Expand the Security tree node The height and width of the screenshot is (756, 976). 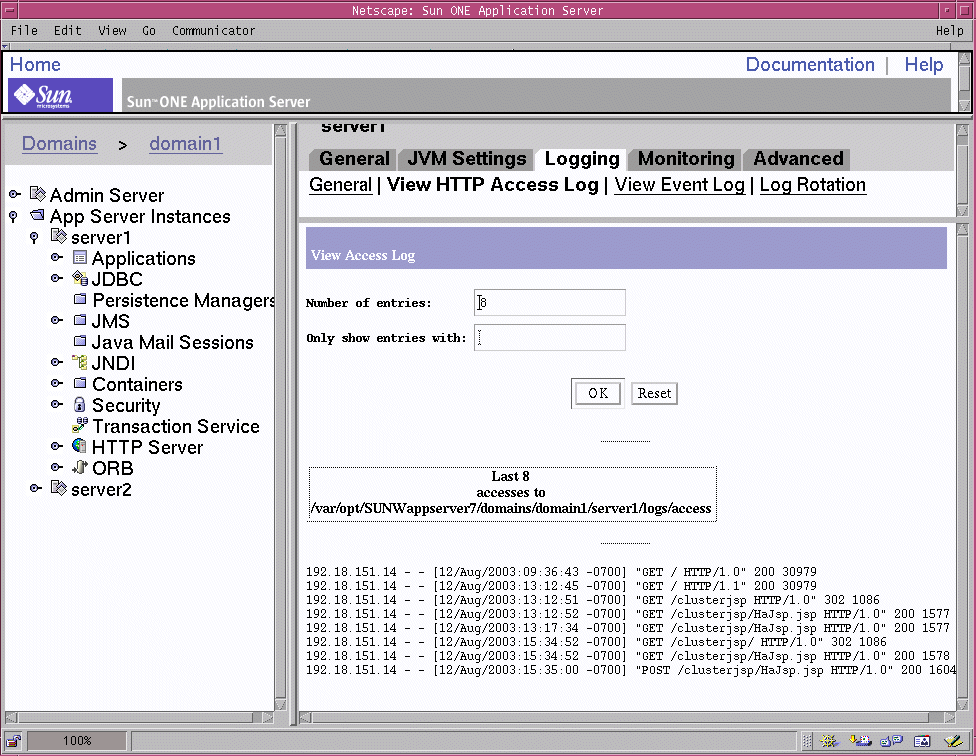click(x=57, y=404)
